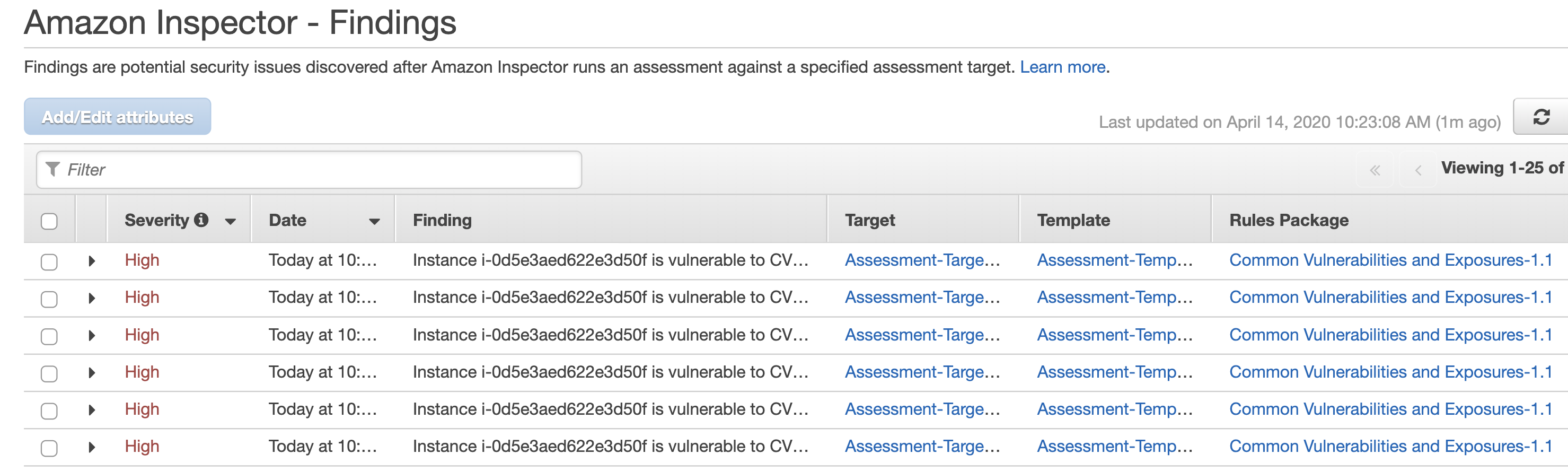This screenshot has width=1568, height=471.
Task: Go to previous page of findings
Action: (1417, 170)
